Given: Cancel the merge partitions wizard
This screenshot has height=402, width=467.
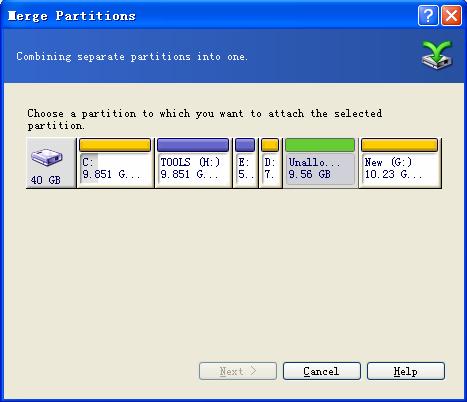Looking at the screenshot, I should click(322, 371).
